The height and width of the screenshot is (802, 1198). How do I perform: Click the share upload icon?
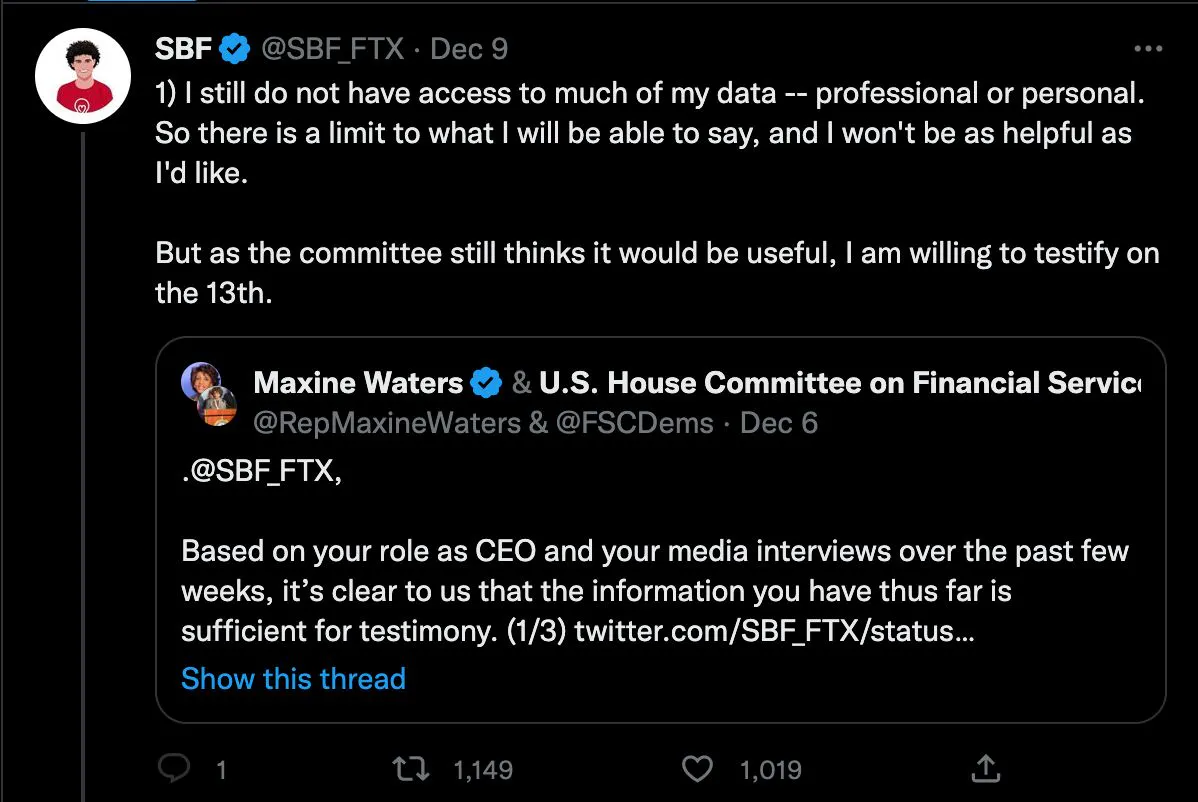pos(985,769)
